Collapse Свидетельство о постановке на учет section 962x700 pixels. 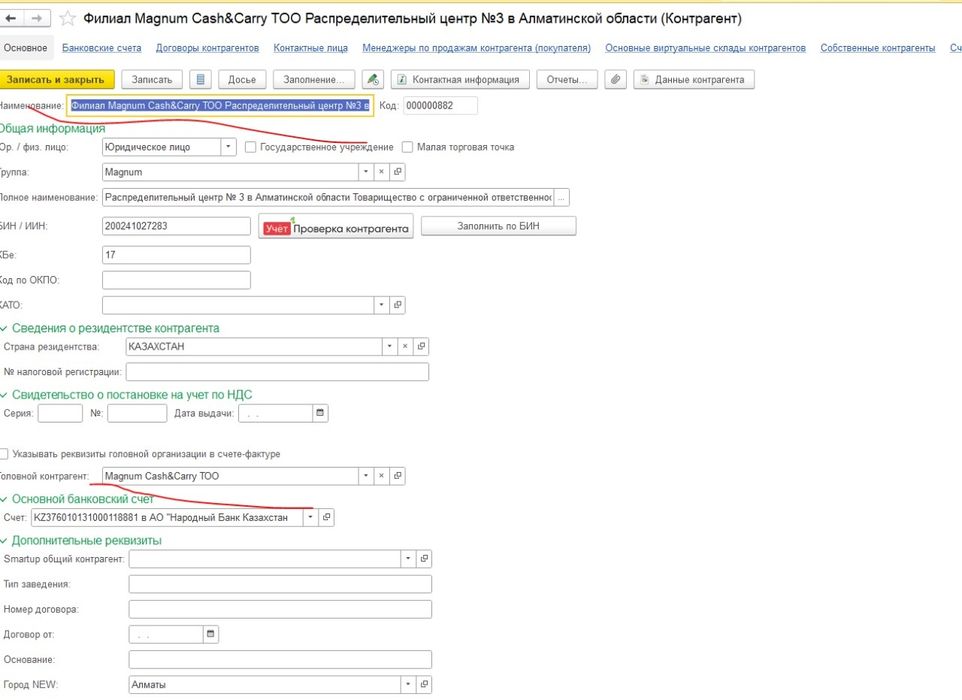pos(4,395)
